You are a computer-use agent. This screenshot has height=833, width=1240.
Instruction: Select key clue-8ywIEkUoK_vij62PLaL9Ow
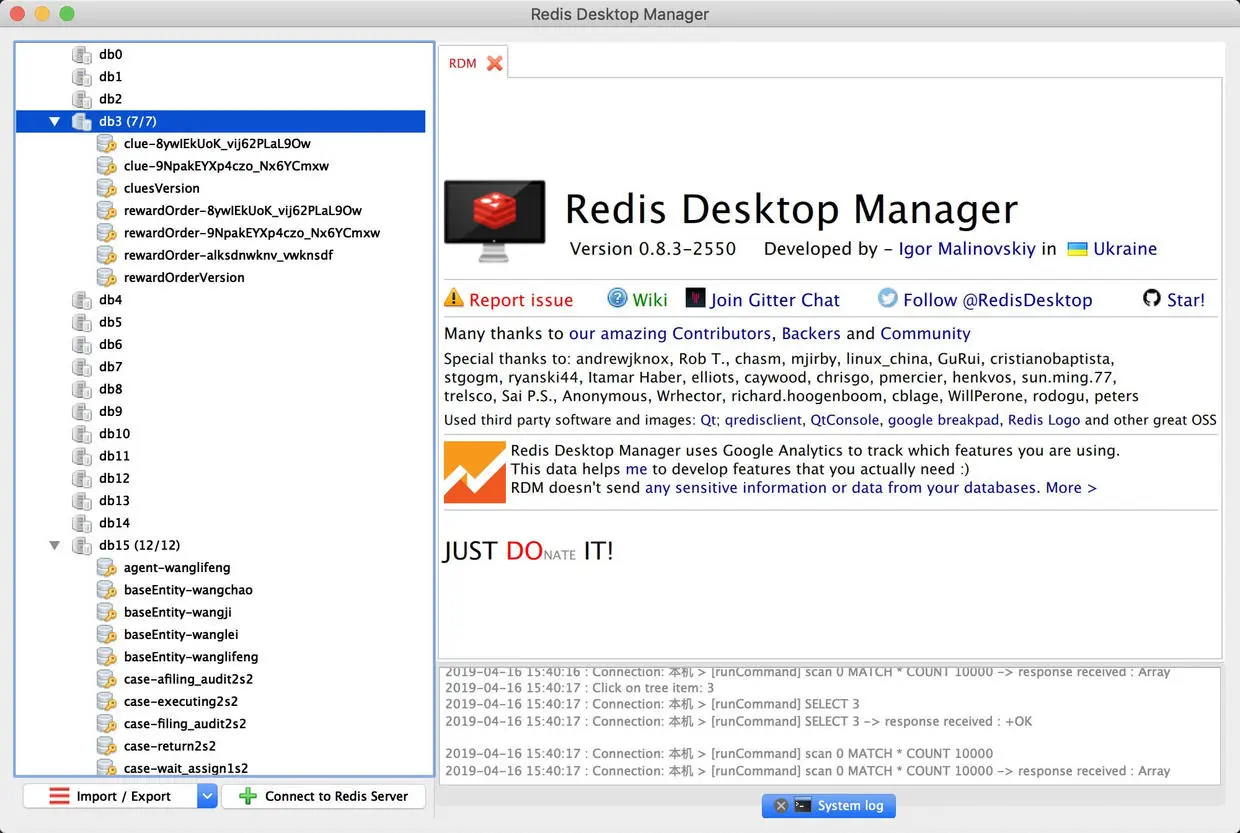click(217, 144)
